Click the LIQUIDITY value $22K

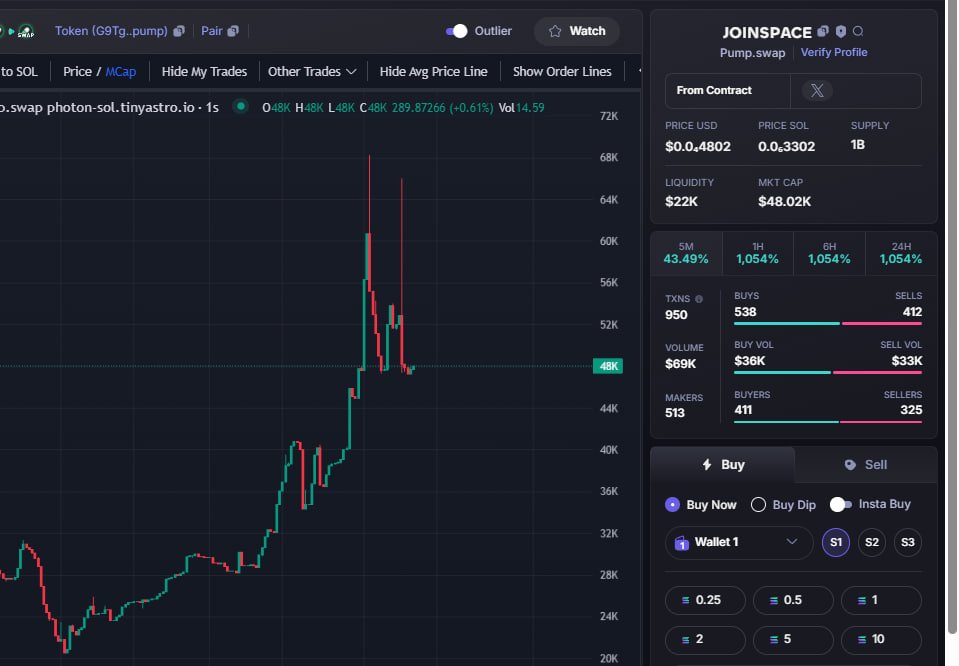pos(681,202)
